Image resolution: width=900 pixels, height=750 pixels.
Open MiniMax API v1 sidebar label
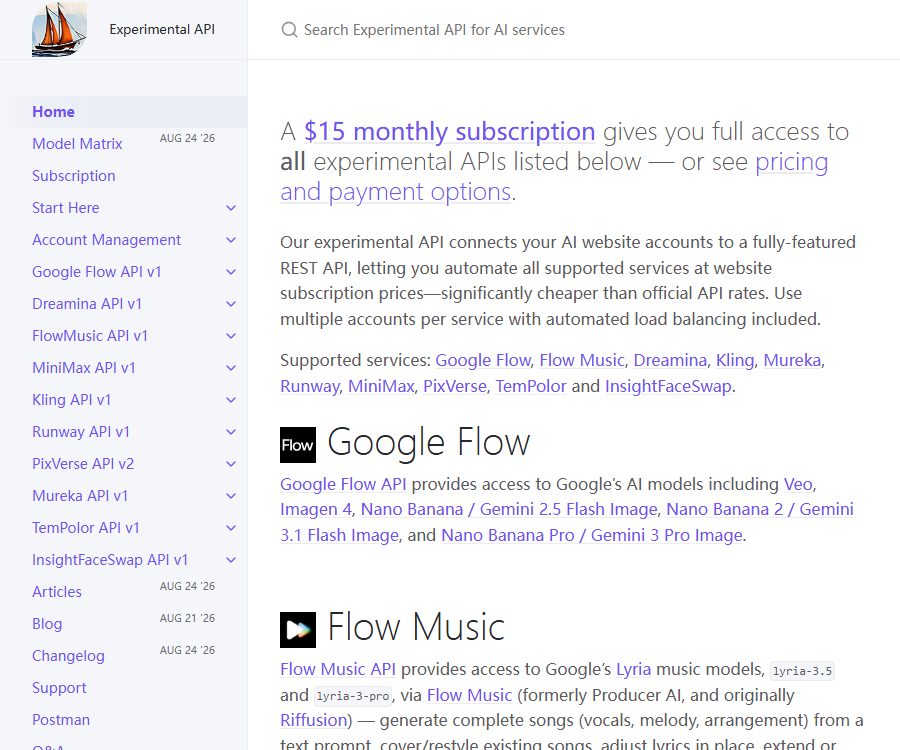[x=84, y=368]
